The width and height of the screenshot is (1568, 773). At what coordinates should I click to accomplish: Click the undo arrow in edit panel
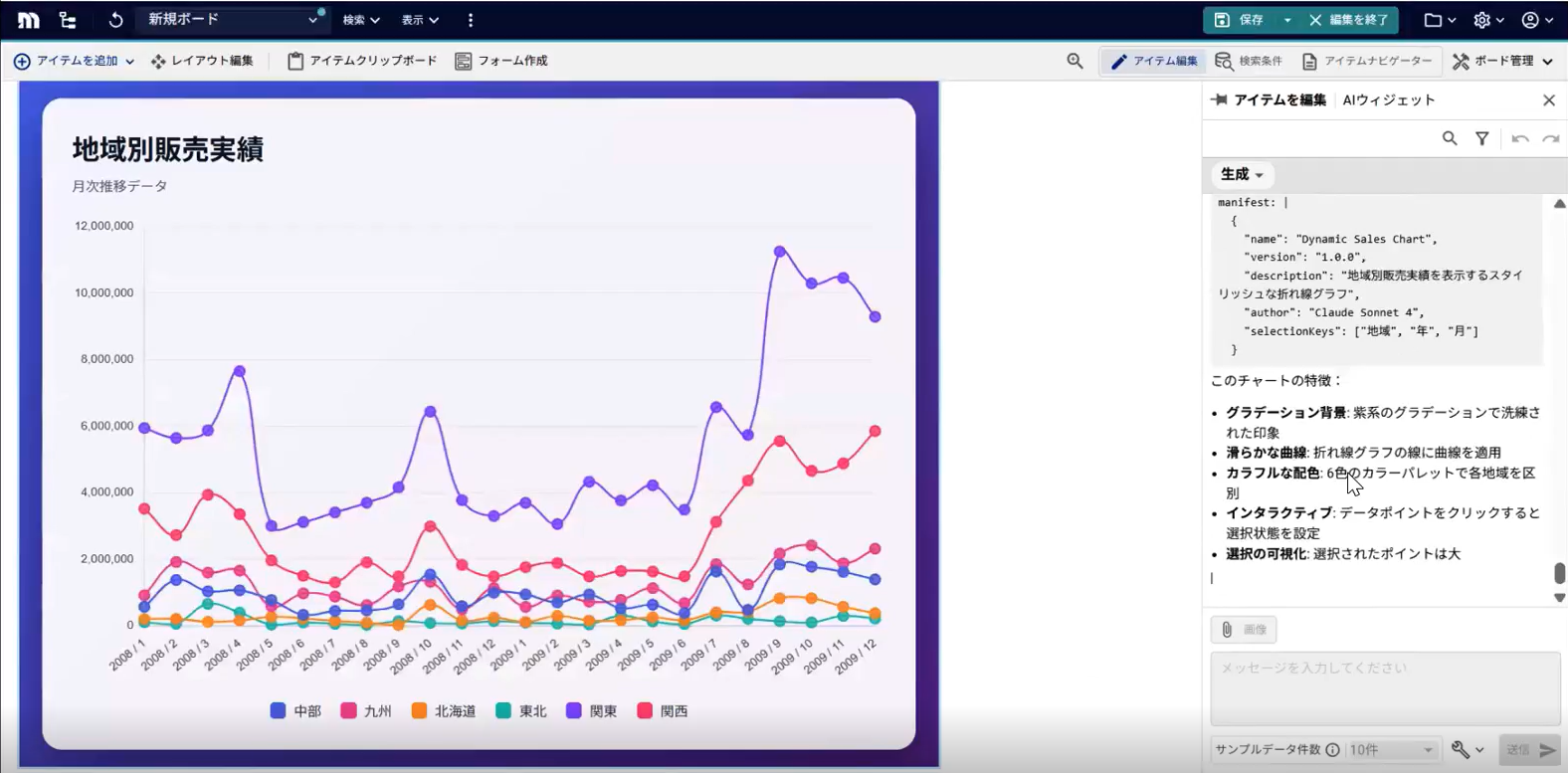pos(1519,138)
